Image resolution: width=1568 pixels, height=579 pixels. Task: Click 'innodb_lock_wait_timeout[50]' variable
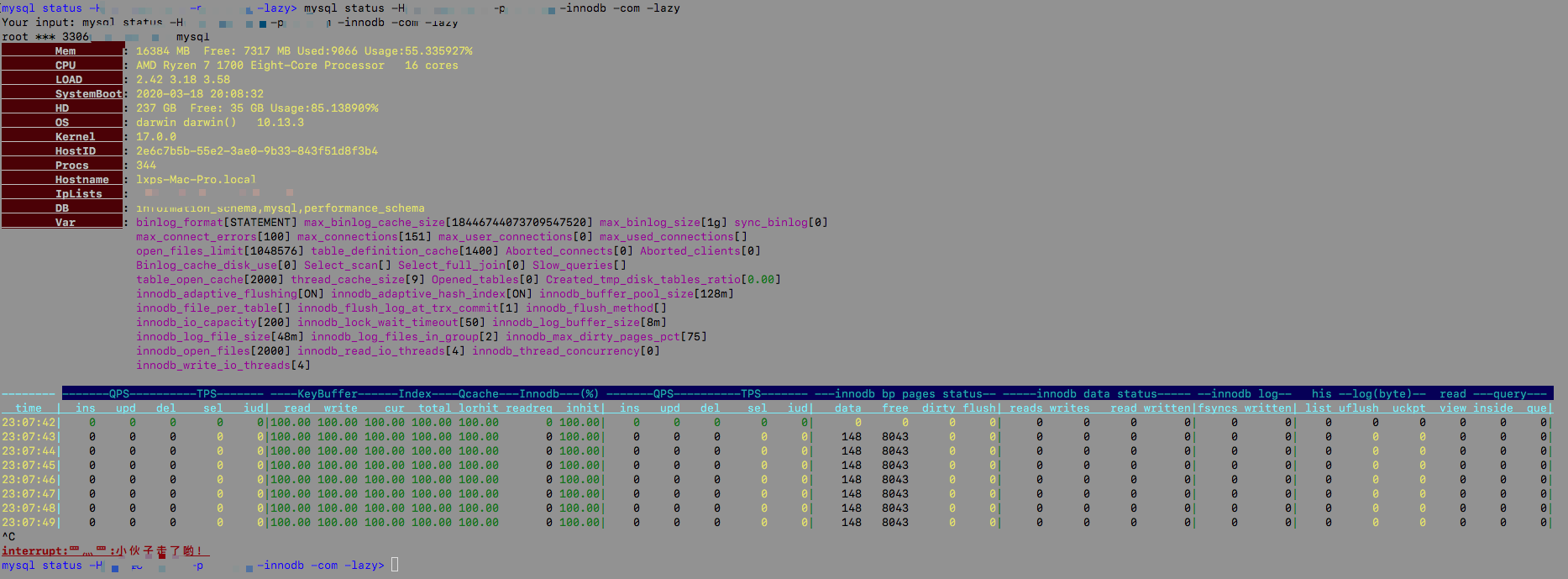coord(391,323)
